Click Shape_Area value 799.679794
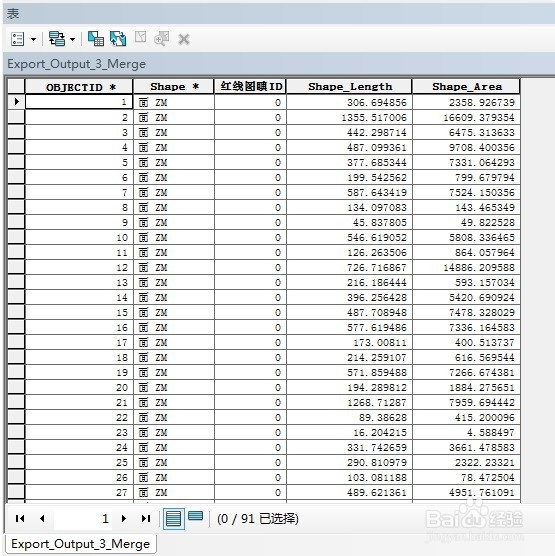The image size is (555, 556). [x=484, y=177]
